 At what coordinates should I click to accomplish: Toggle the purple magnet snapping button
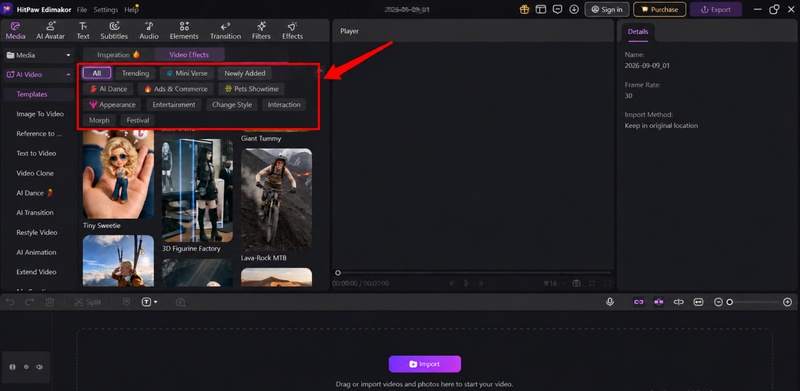point(659,302)
